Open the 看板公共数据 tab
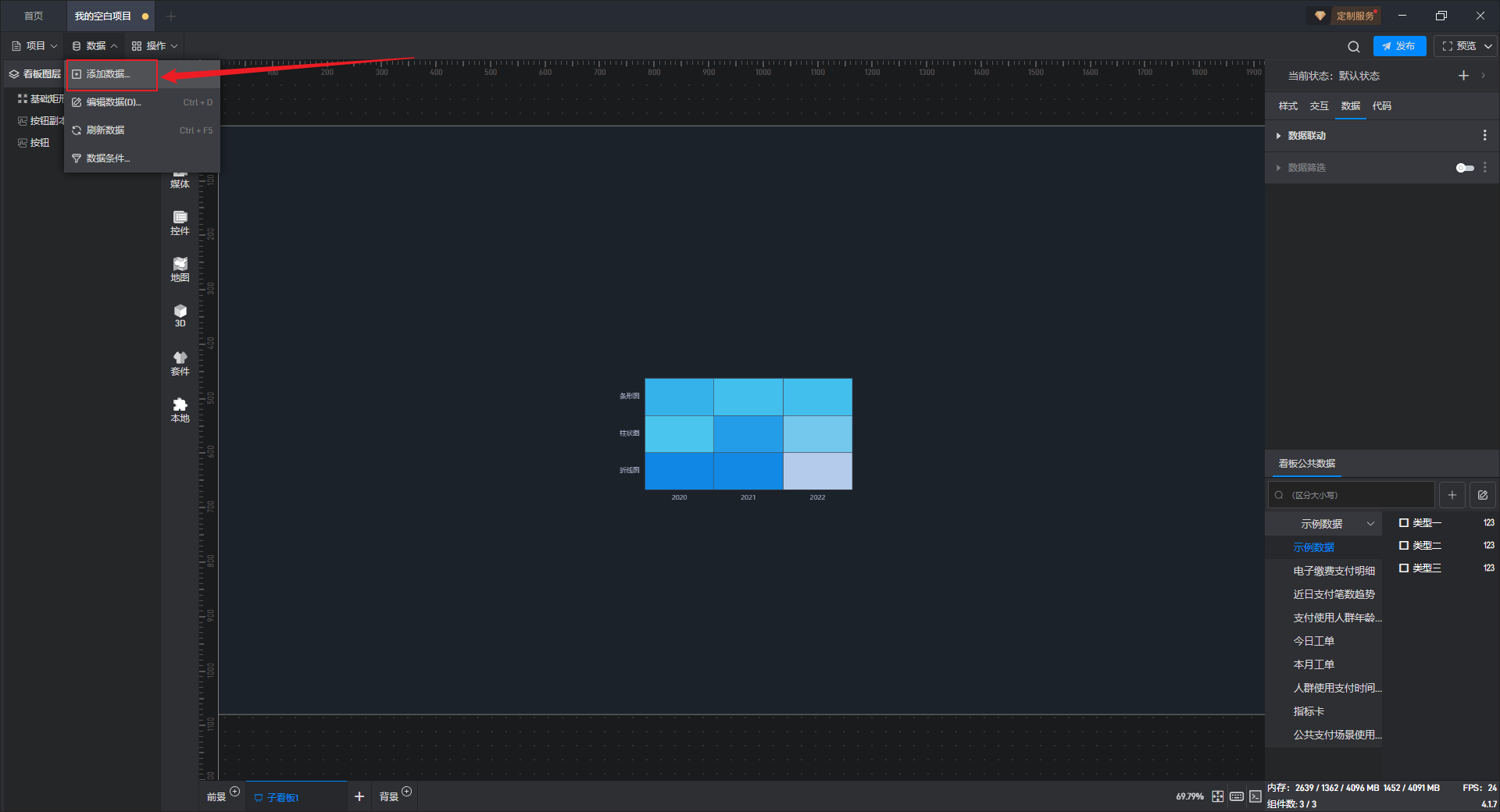This screenshot has width=1500, height=812. [x=1307, y=464]
